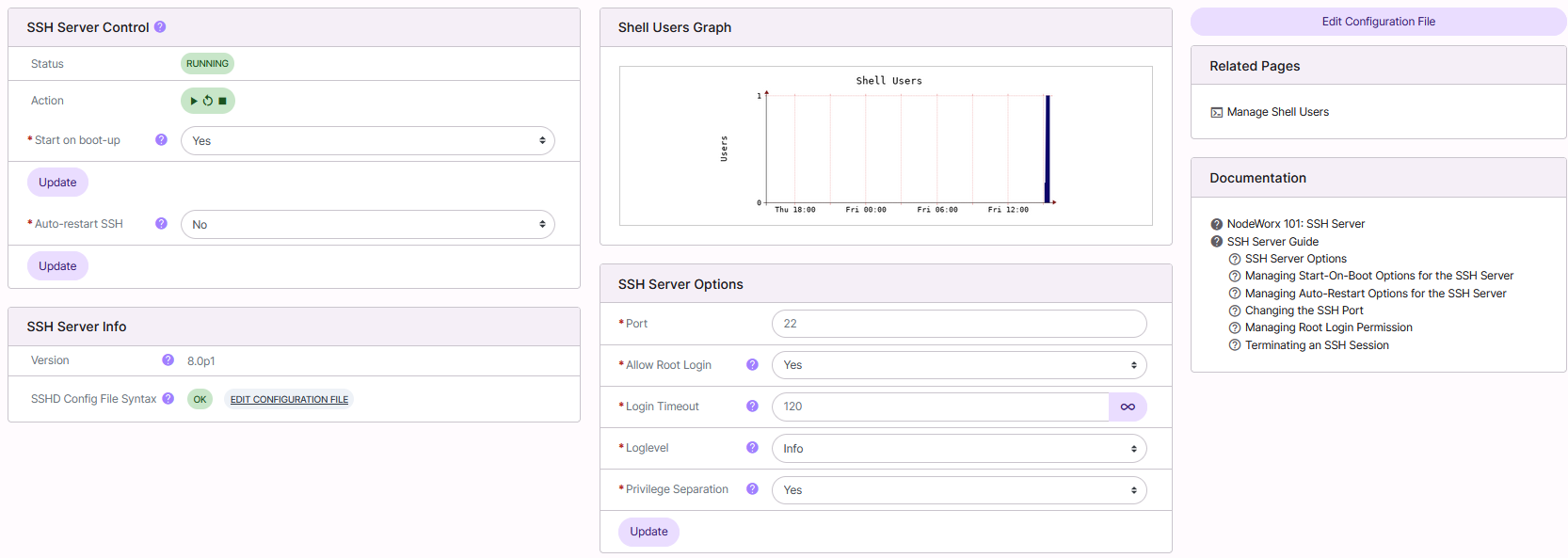Click Update below Start on boot-up
This screenshot has height=558, width=1568.
pyautogui.click(x=57, y=183)
